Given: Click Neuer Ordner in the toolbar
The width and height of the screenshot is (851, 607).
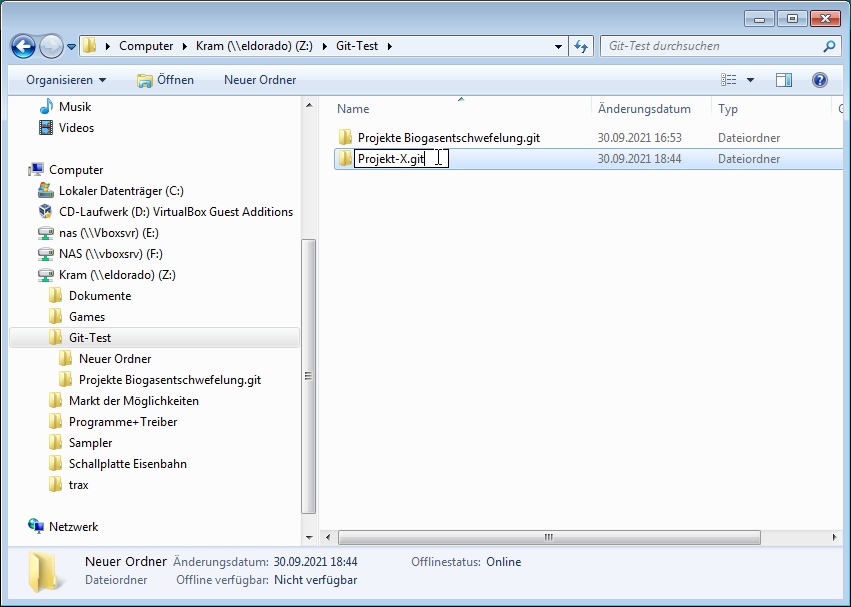Looking at the screenshot, I should point(260,80).
